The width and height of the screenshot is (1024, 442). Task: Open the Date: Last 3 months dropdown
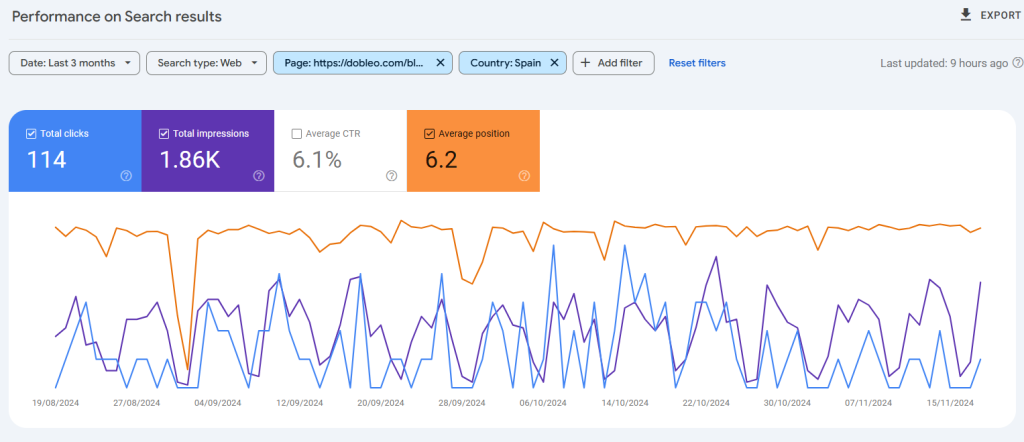point(75,63)
